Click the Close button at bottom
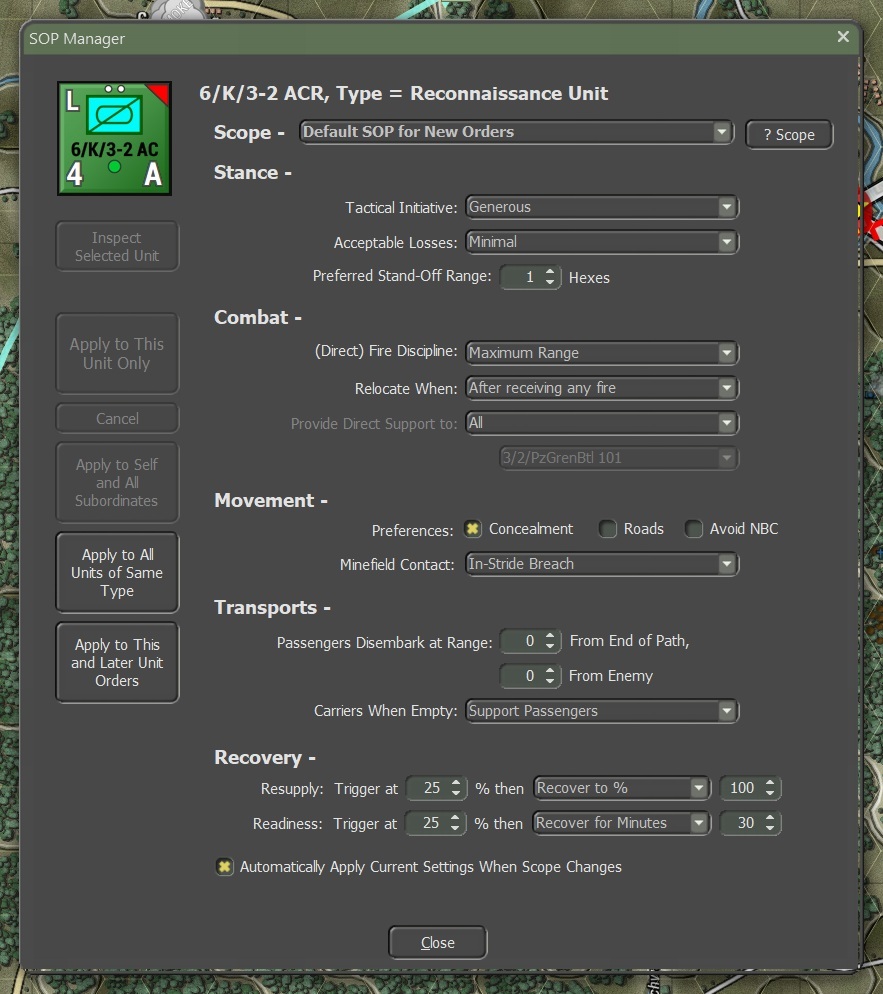This screenshot has width=883, height=994. (437, 942)
